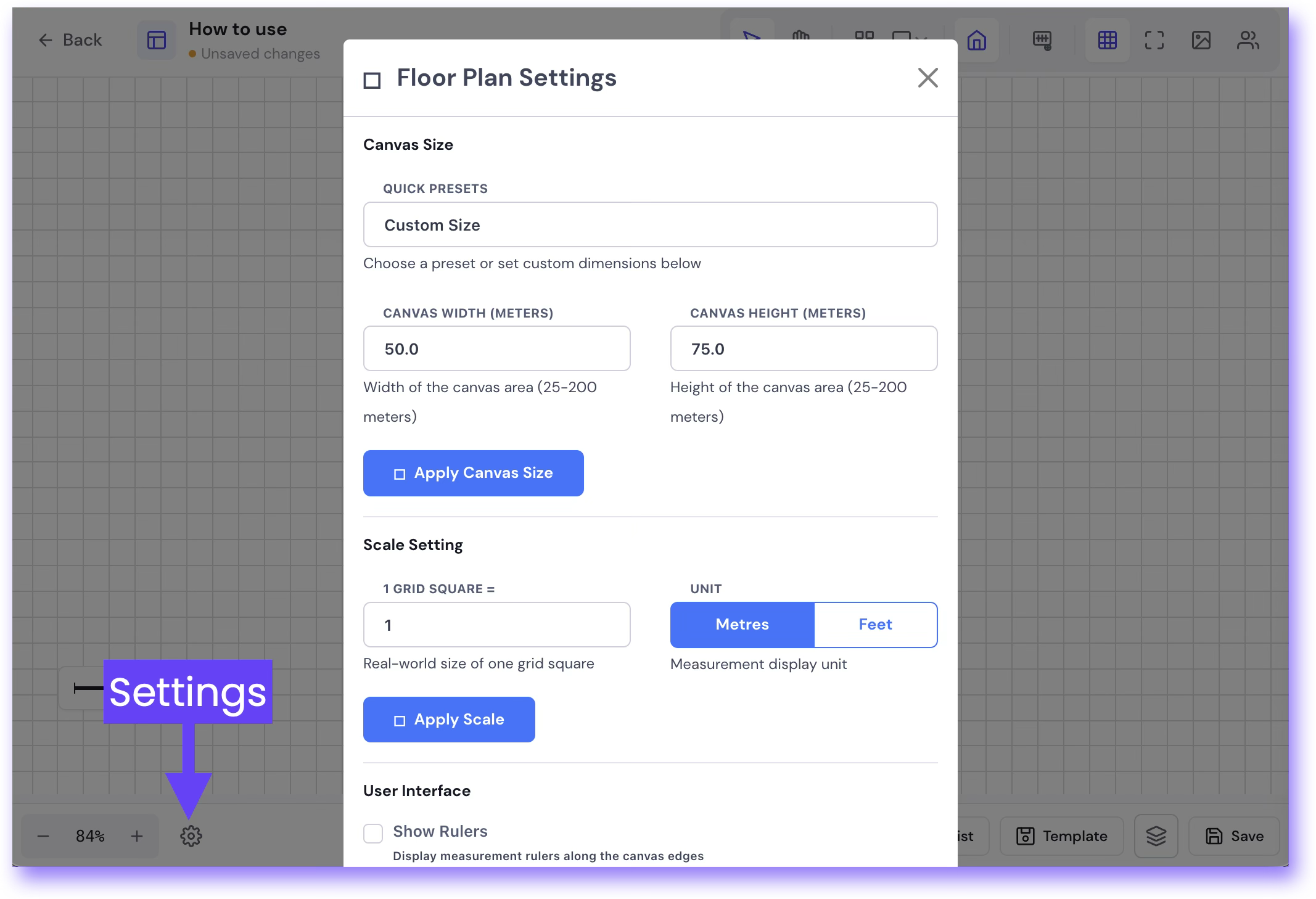Click the "Scale Setting" heading
The width and height of the screenshot is (1316, 899).
point(413,544)
